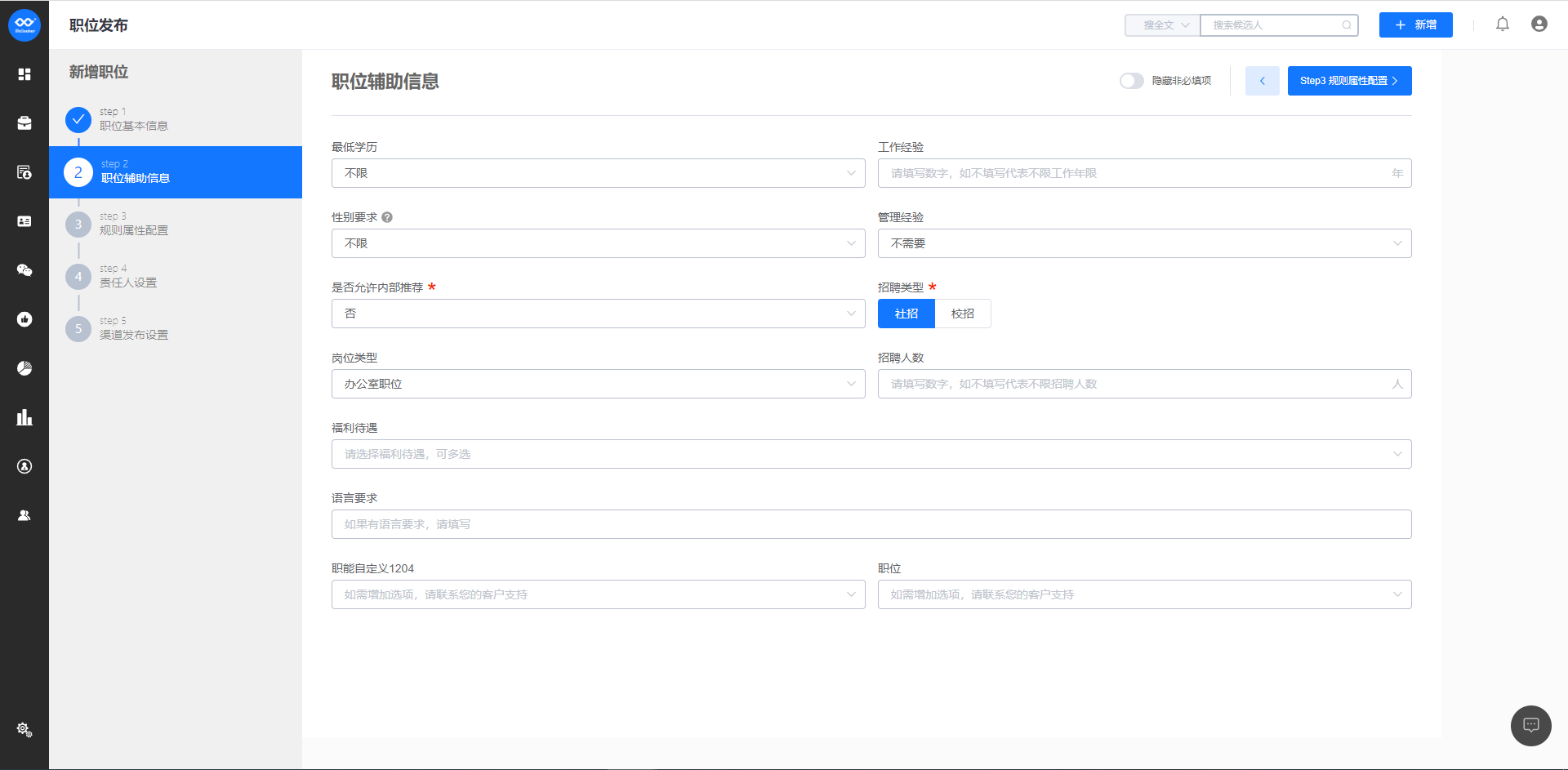Click the 职位发布 page title

tap(99, 25)
